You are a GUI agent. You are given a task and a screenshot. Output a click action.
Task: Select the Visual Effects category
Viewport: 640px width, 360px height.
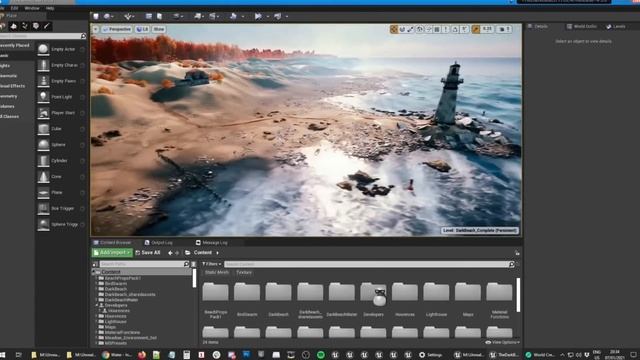tap(13, 86)
